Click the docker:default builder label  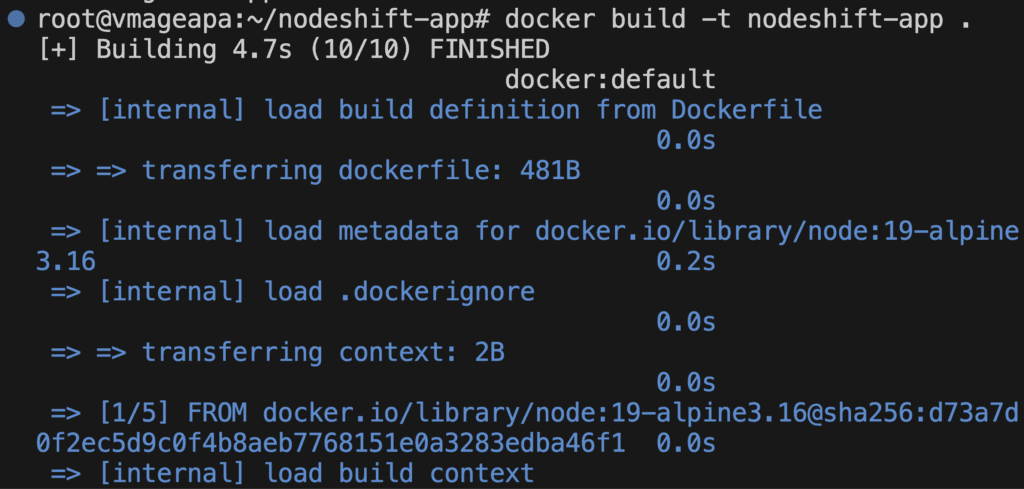(610, 79)
